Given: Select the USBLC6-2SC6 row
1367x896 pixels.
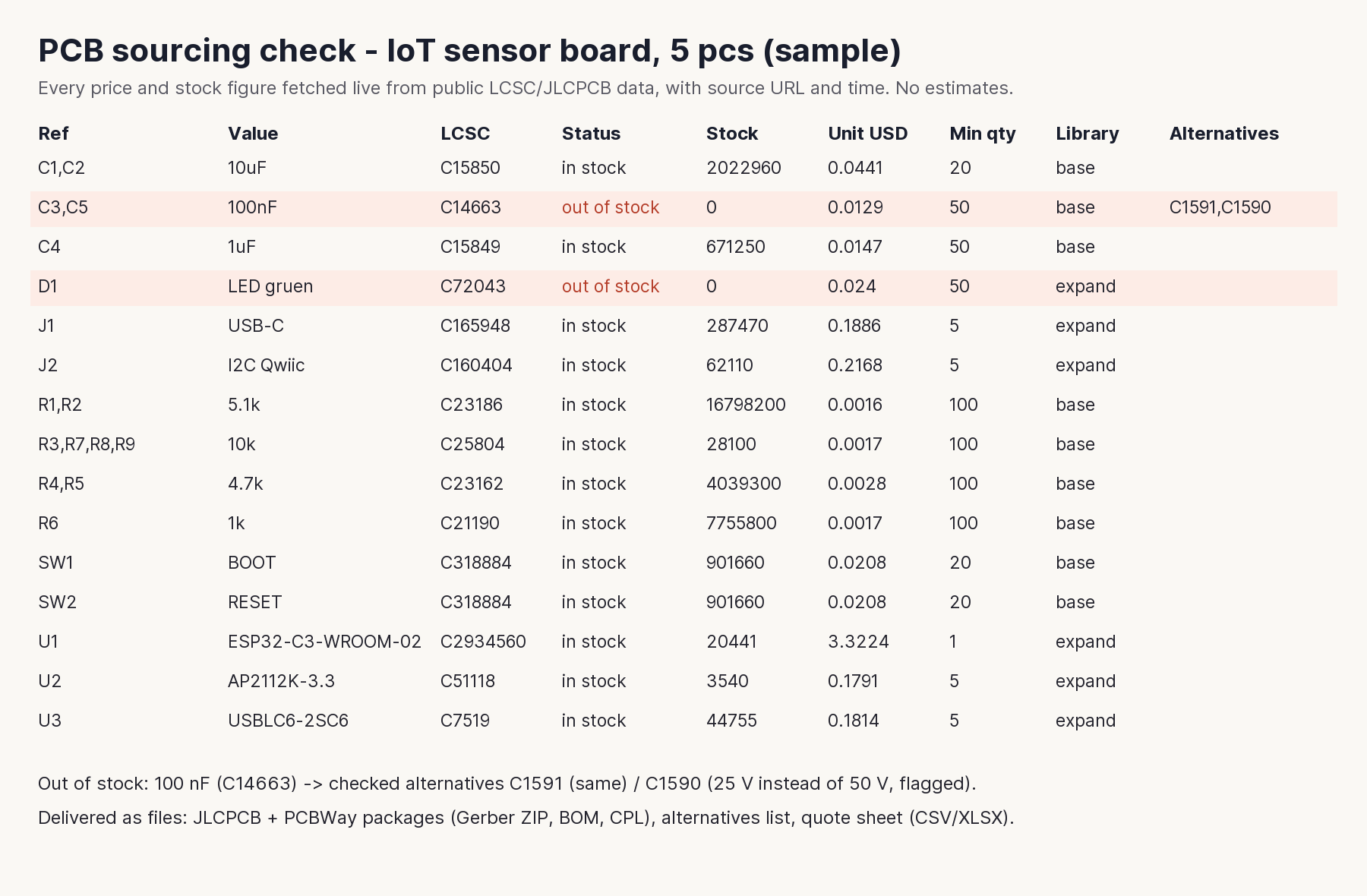Looking at the screenshot, I should pos(683,721).
